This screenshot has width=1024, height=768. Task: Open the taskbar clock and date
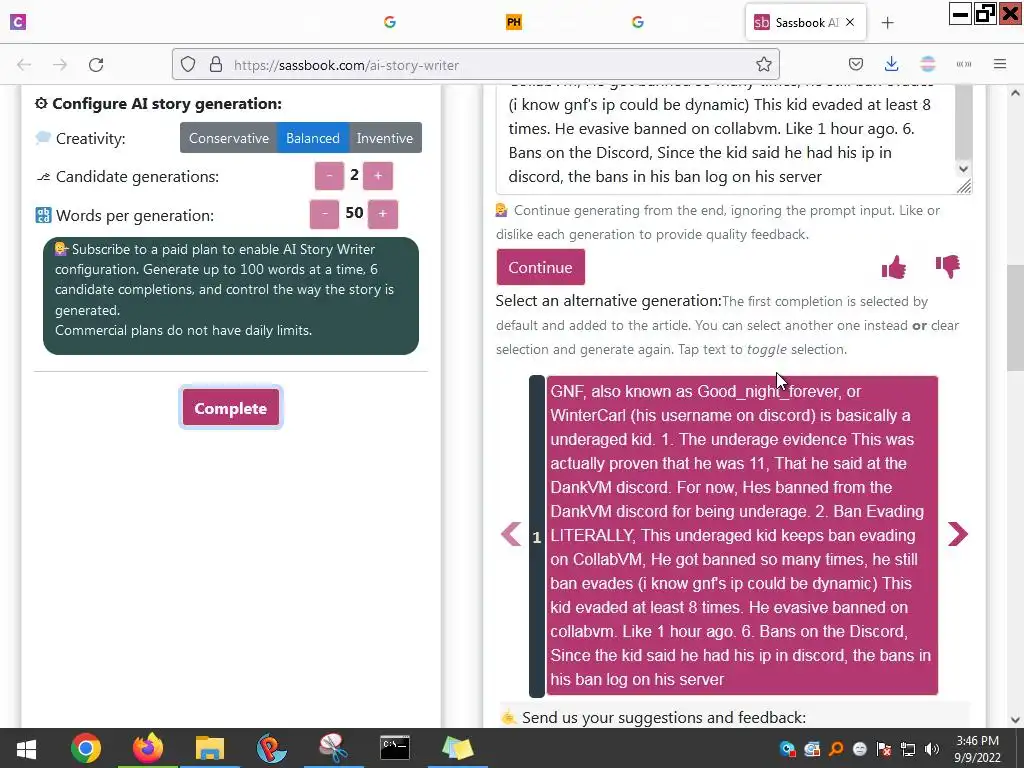click(977, 749)
